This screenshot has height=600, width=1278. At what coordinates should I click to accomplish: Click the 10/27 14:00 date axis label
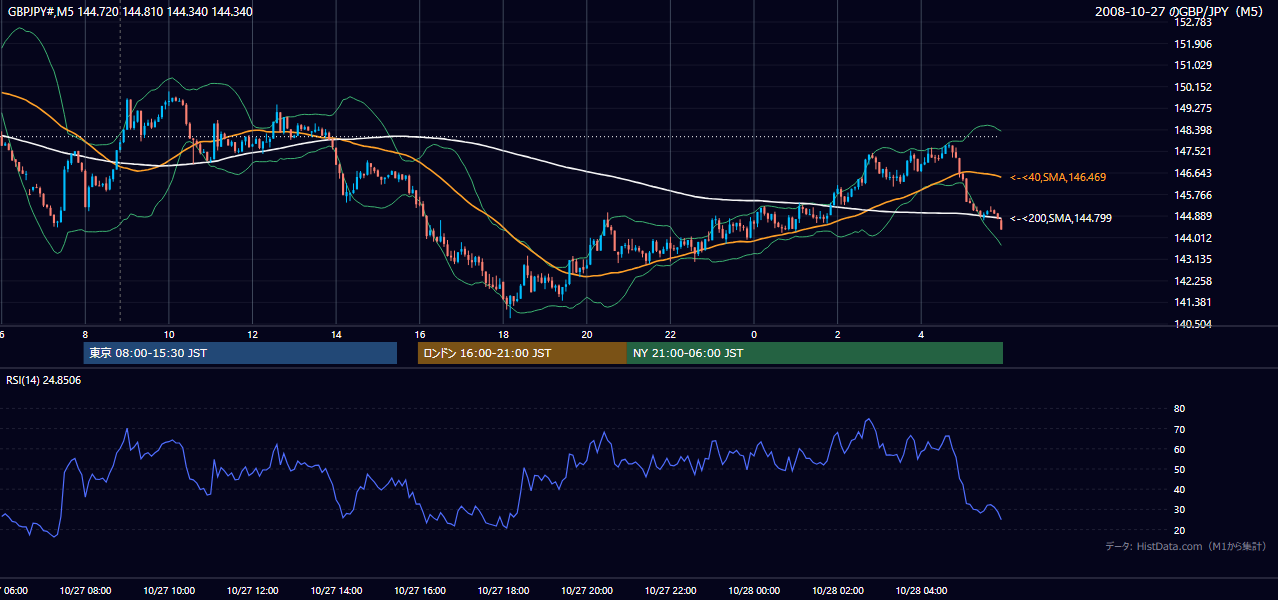click(336, 591)
